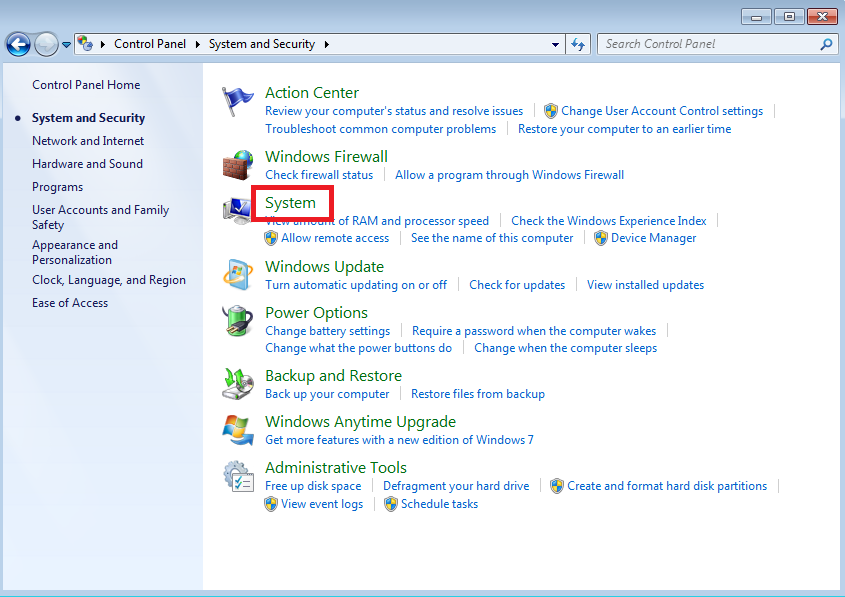Screen dimensions: 845x597
Task: Expand the arrow after Control Panel breadcrumb
Action: 197,44
